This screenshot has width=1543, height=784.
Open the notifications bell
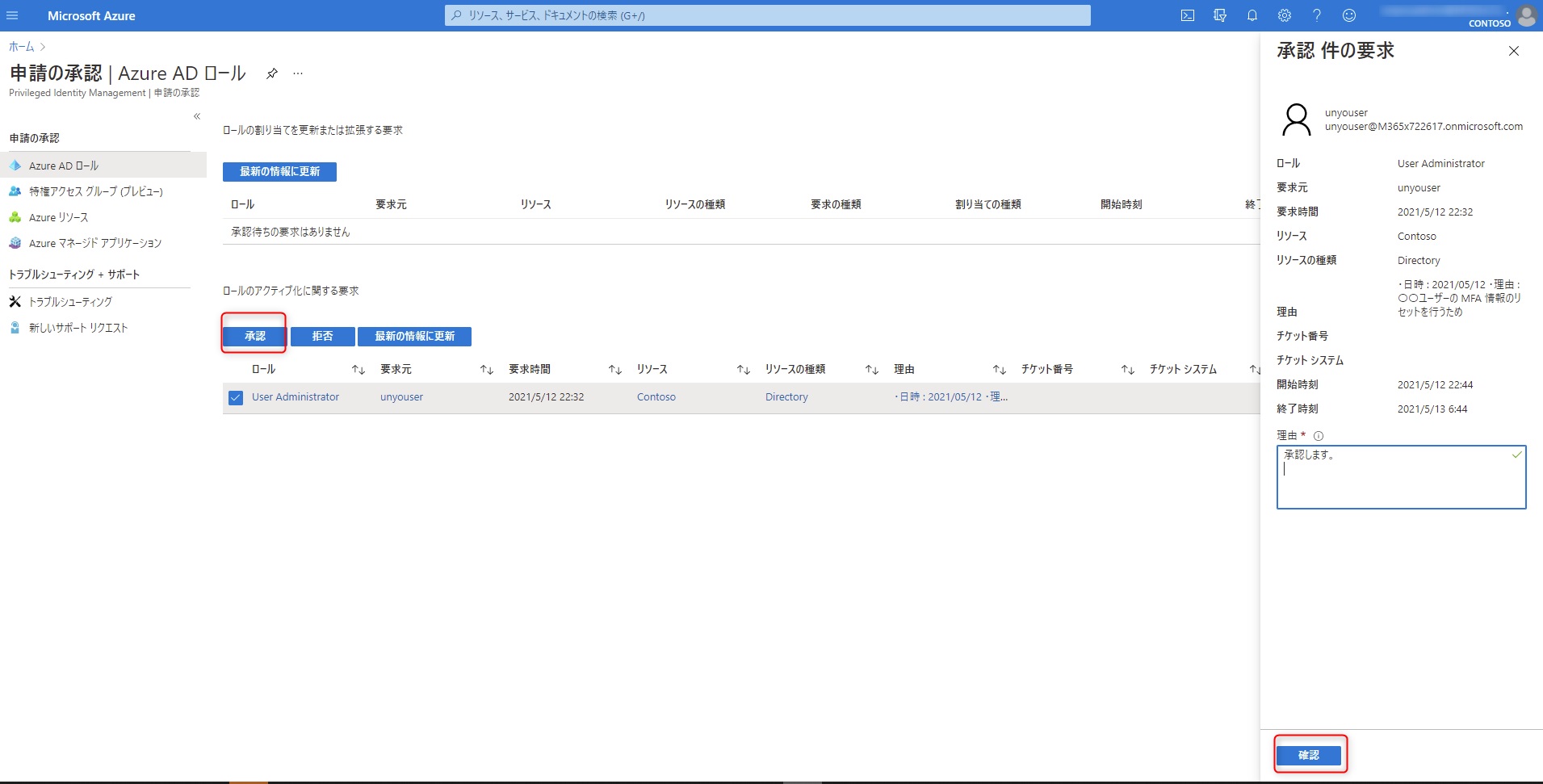[1252, 15]
